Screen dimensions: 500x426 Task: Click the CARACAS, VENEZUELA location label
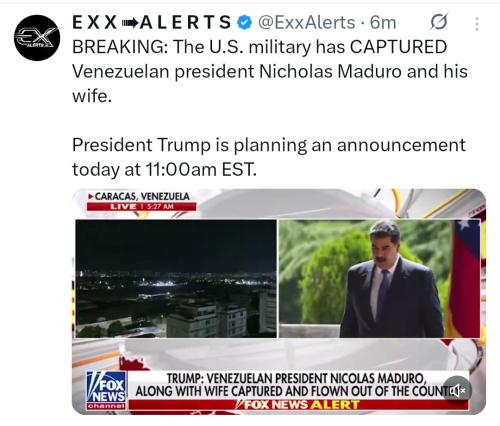(139, 196)
